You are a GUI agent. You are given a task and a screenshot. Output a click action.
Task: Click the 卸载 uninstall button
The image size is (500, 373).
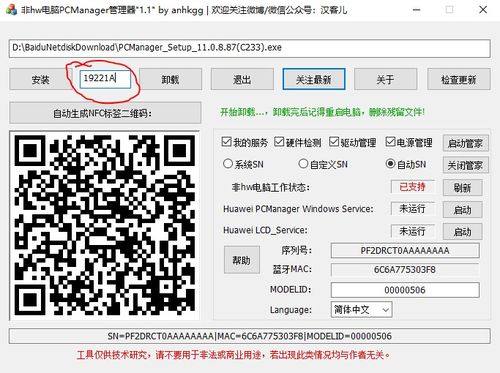click(x=170, y=79)
